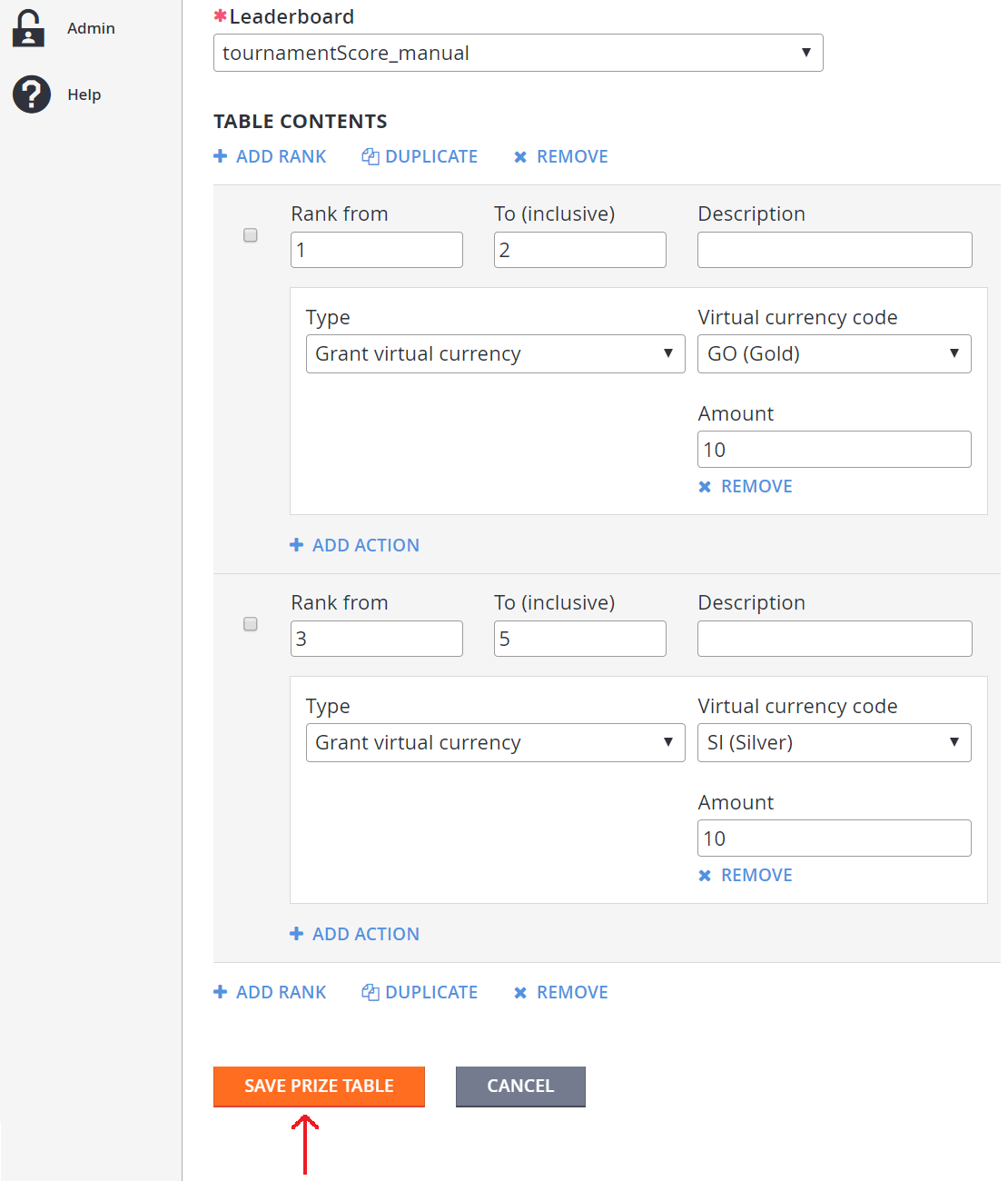Select the rank 3 to 5 checkbox
This screenshot has height=1181, width=1008.
(251, 624)
